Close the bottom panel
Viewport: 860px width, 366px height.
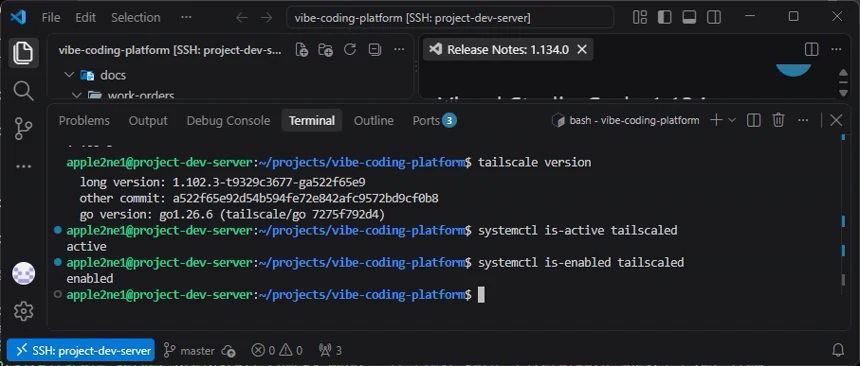836,120
